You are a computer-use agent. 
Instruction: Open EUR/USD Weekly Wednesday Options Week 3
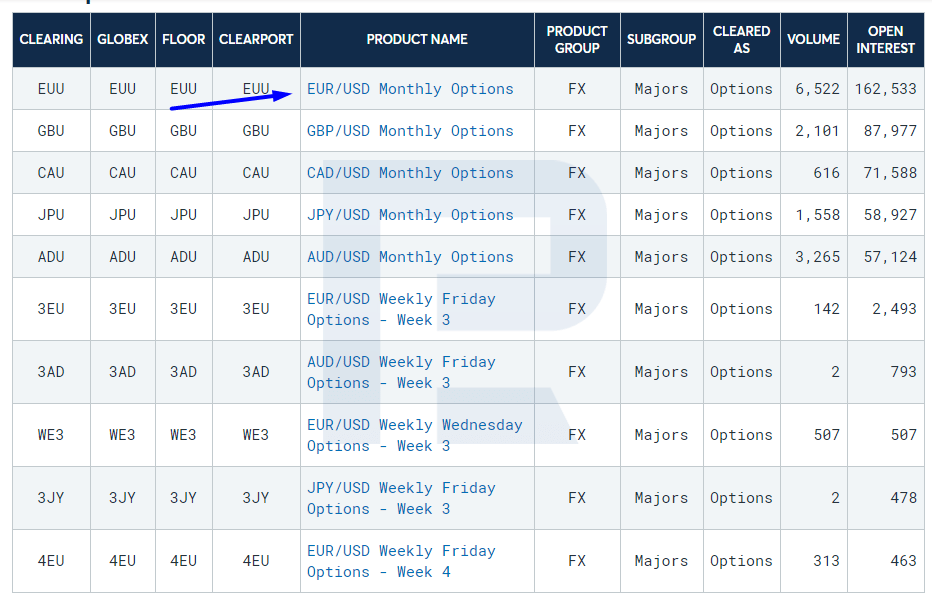tap(415, 435)
